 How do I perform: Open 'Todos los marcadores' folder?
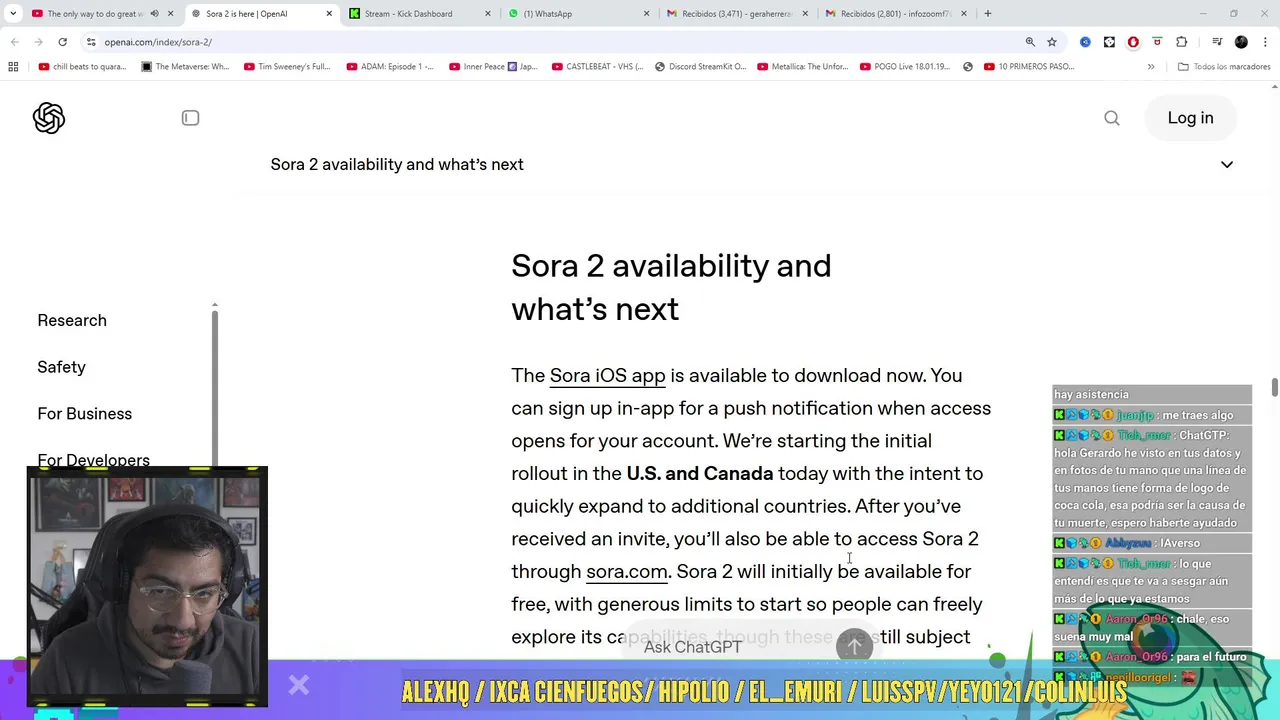click(1224, 67)
